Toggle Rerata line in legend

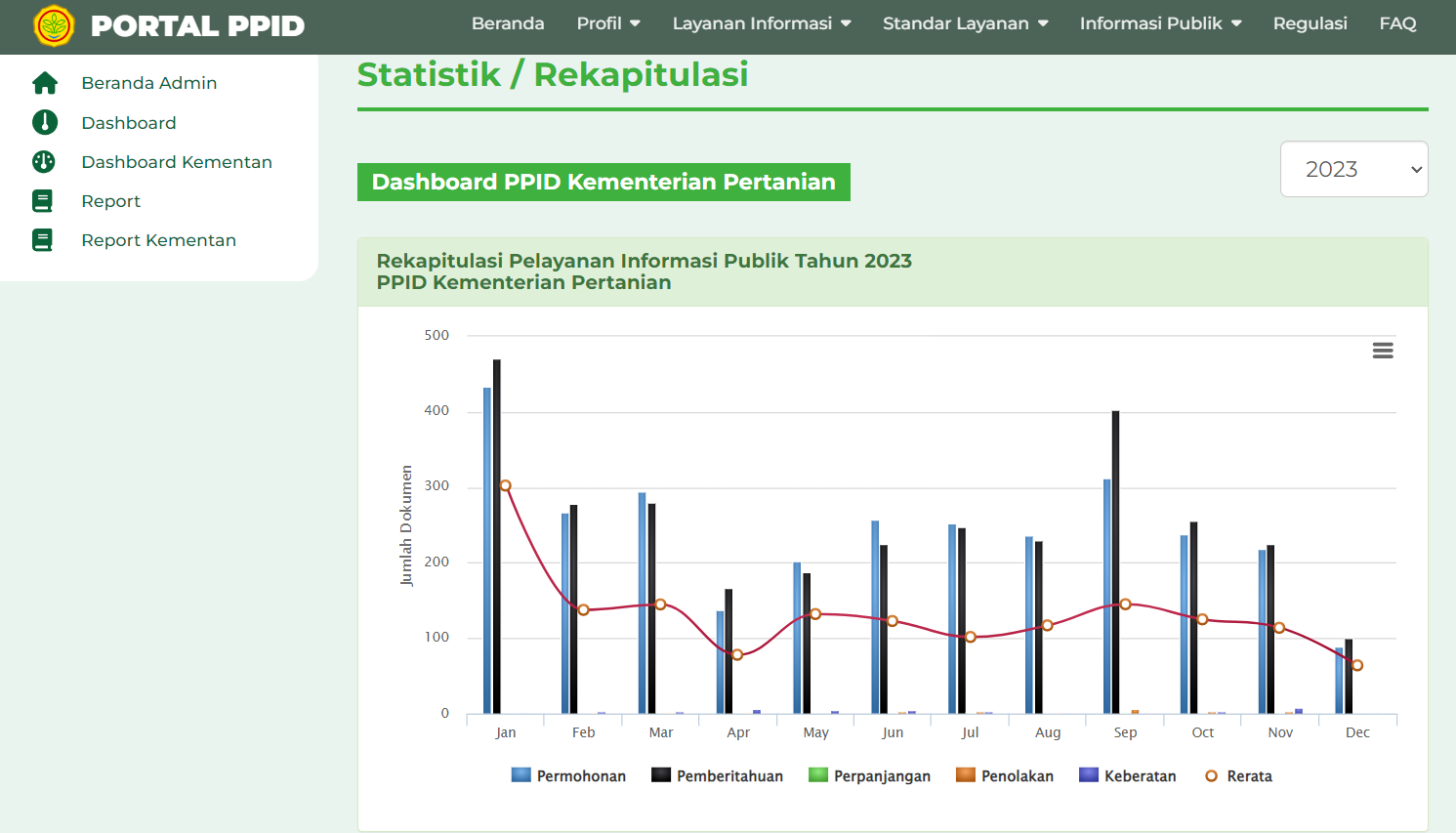tap(1238, 775)
